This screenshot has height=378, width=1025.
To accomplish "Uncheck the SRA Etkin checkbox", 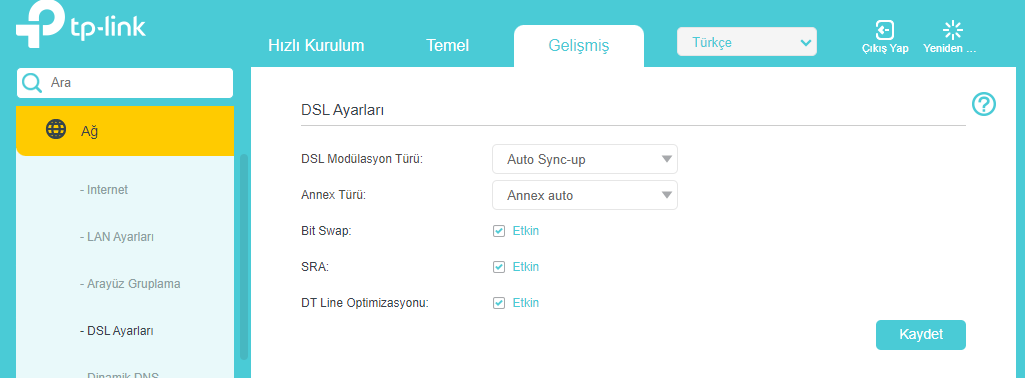I will tap(499, 267).
